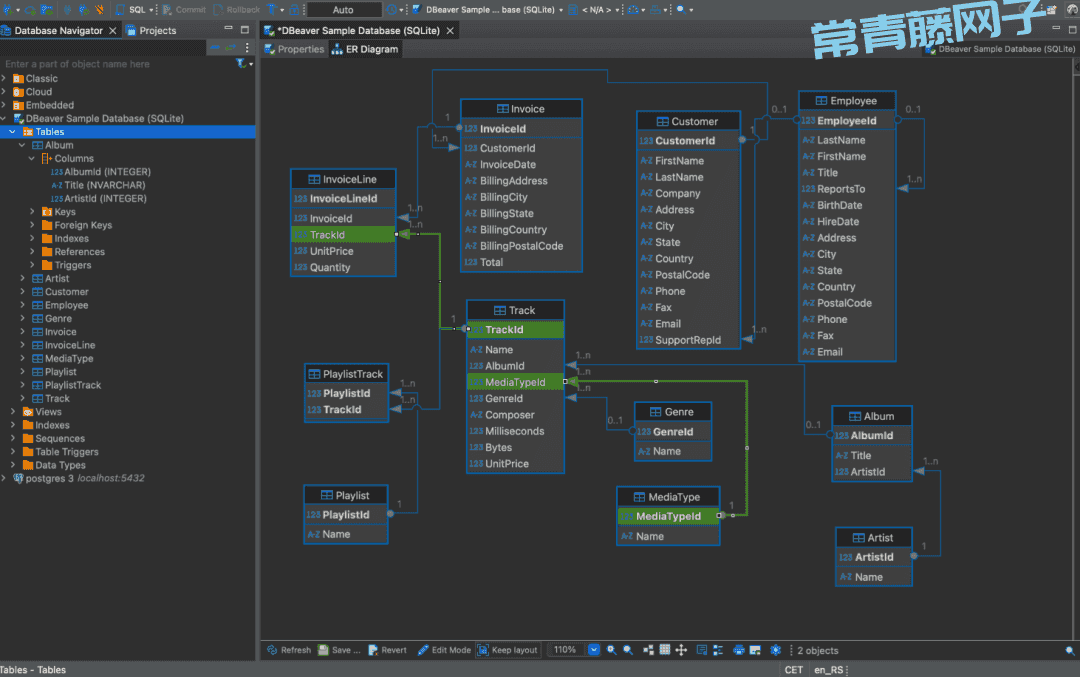Toggle the diagram grid icon

pos(665,650)
